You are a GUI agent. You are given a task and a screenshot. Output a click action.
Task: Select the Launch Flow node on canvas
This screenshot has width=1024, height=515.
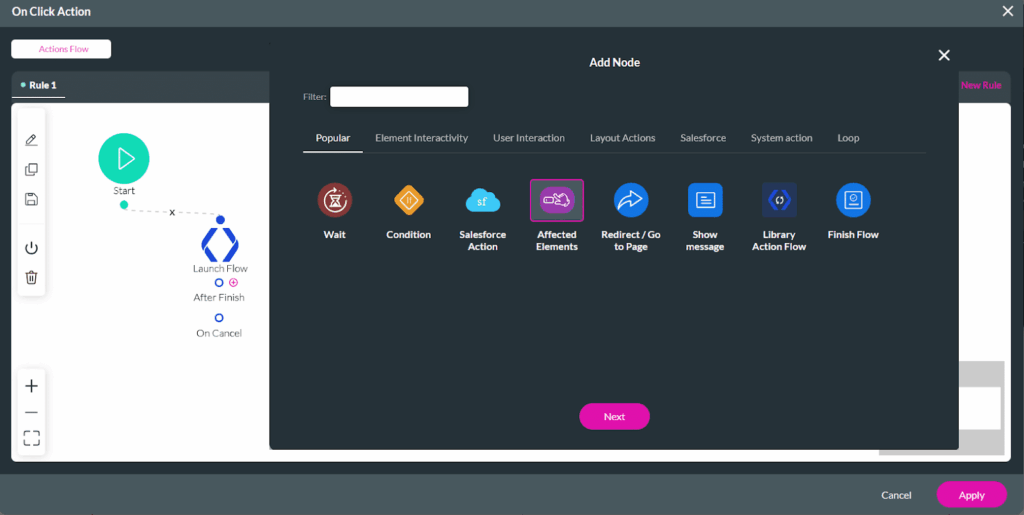[x=220, y=244]
